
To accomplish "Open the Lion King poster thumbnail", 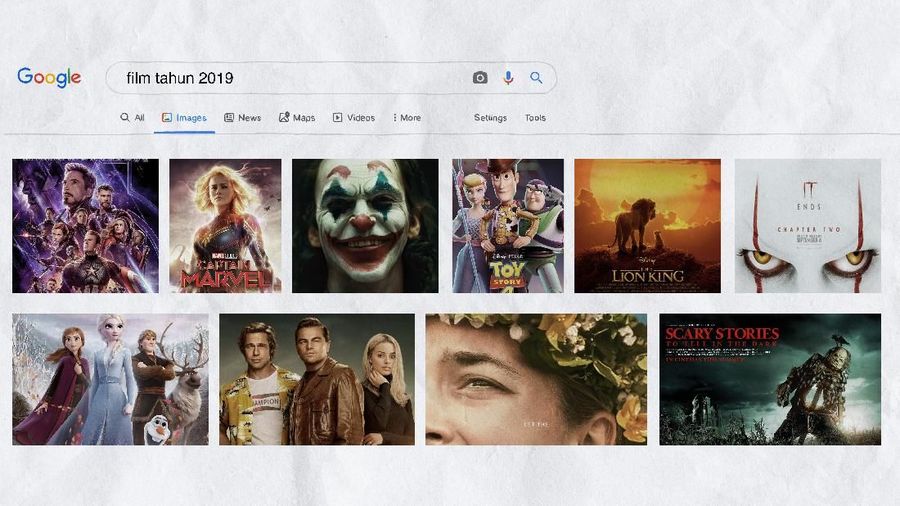I will [647, 226].
